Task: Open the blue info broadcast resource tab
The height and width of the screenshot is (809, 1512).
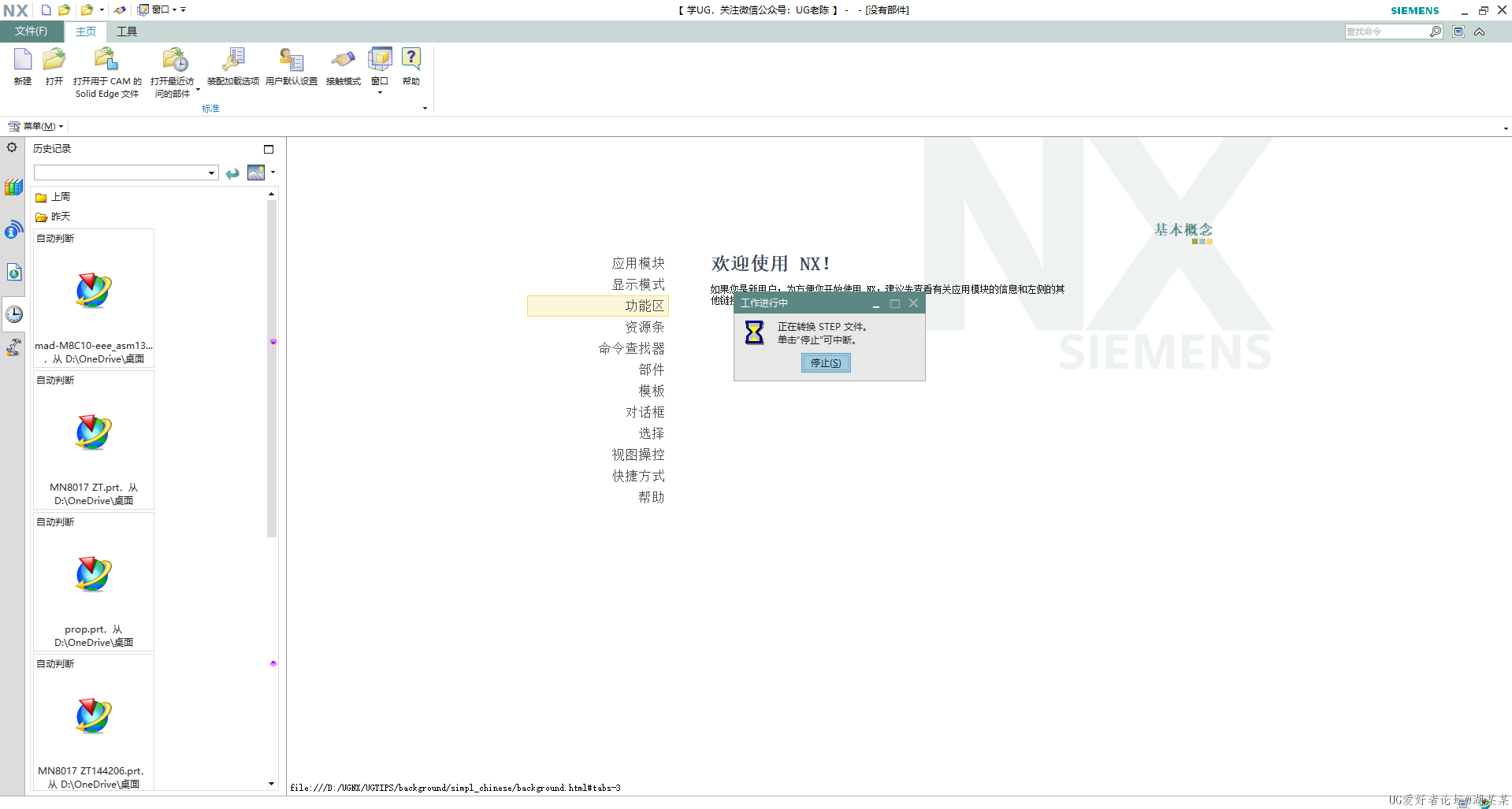Action: (13, 230)
